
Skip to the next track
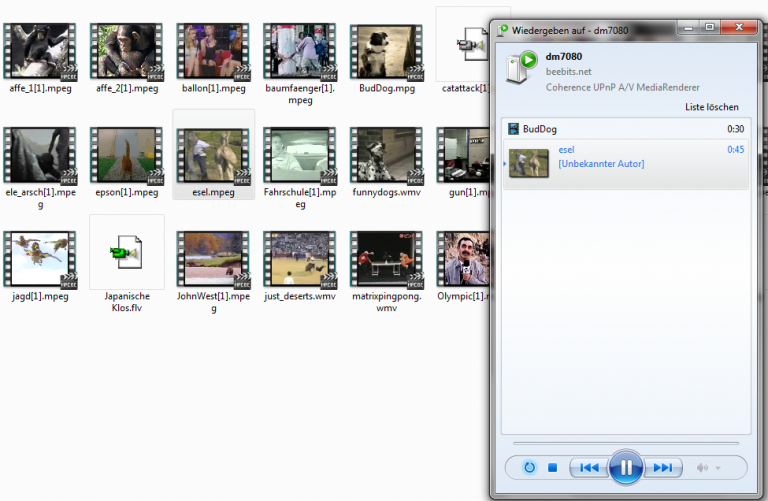click(663, 467)
